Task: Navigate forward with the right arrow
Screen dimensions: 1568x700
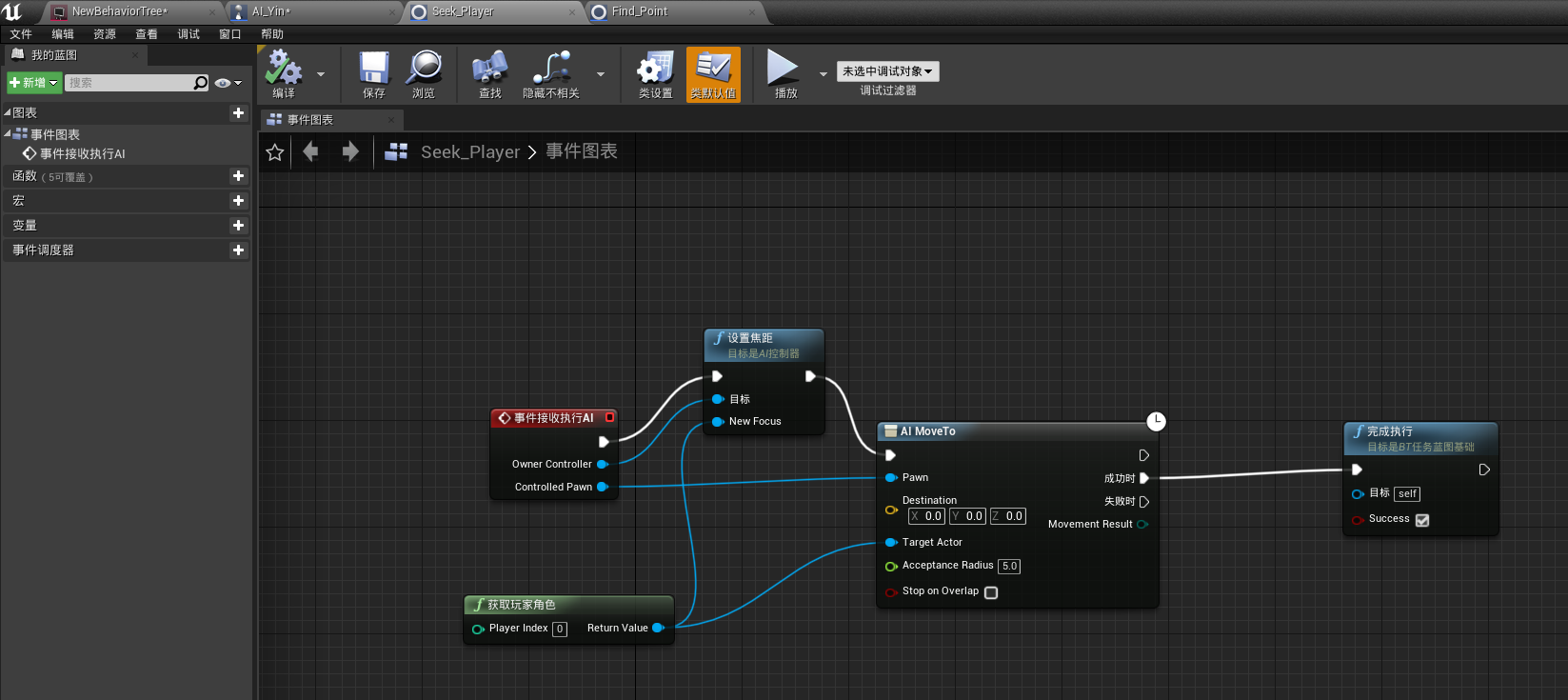Action: (x=350, y=151)
